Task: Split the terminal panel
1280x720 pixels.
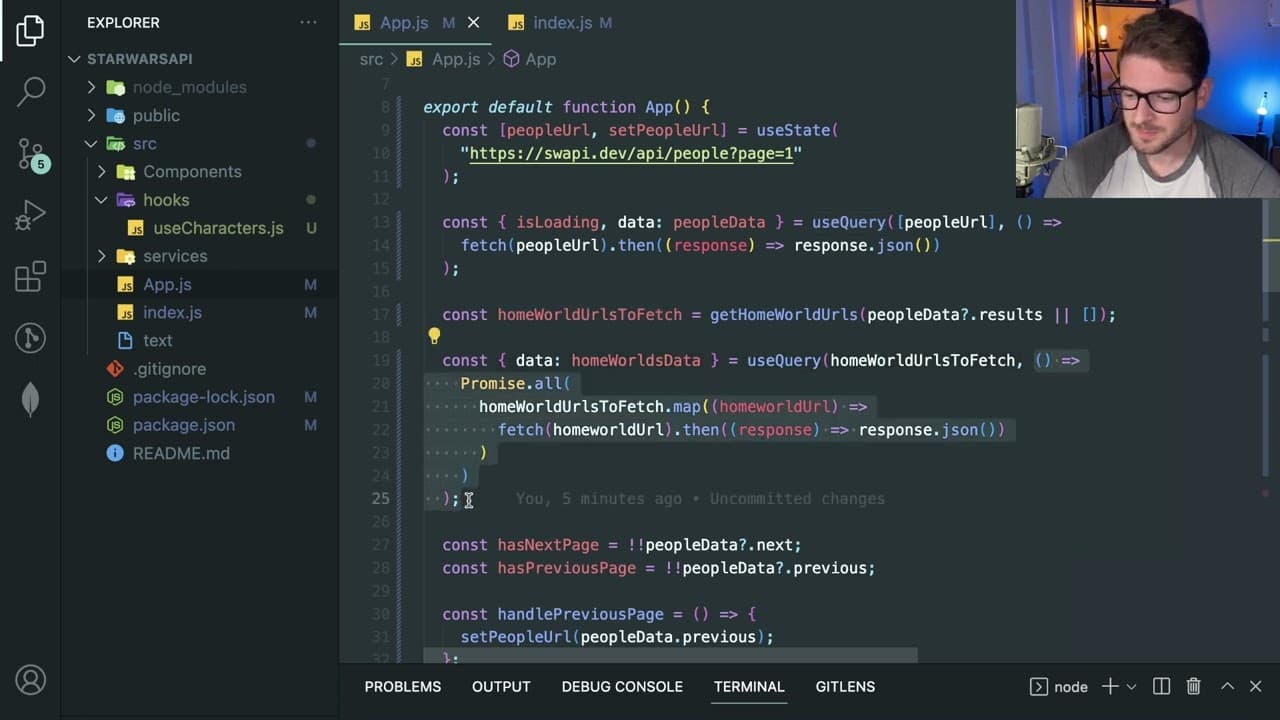Action: [1161, 686]
